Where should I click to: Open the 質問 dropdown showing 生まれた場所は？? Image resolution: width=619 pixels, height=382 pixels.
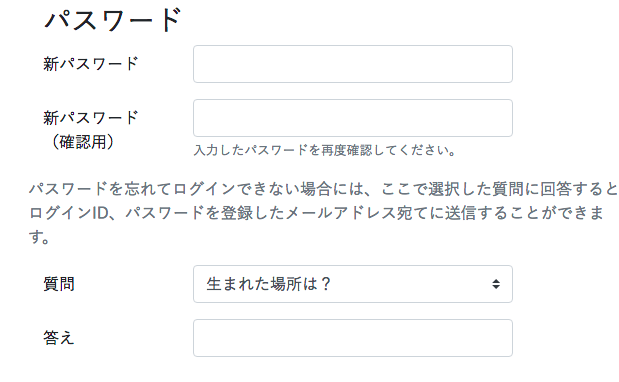tap(353, 284)
